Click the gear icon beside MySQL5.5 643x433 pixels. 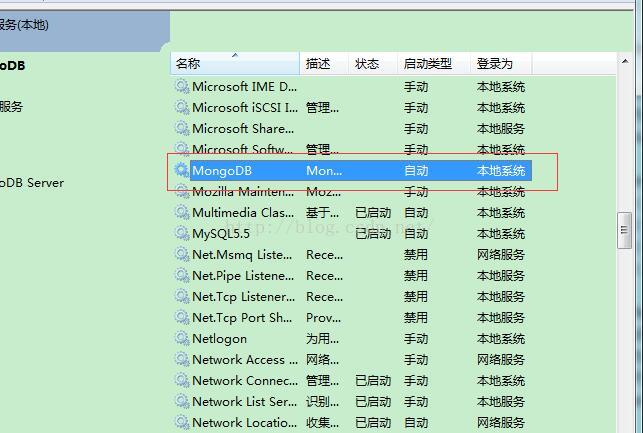coord(181,234)
